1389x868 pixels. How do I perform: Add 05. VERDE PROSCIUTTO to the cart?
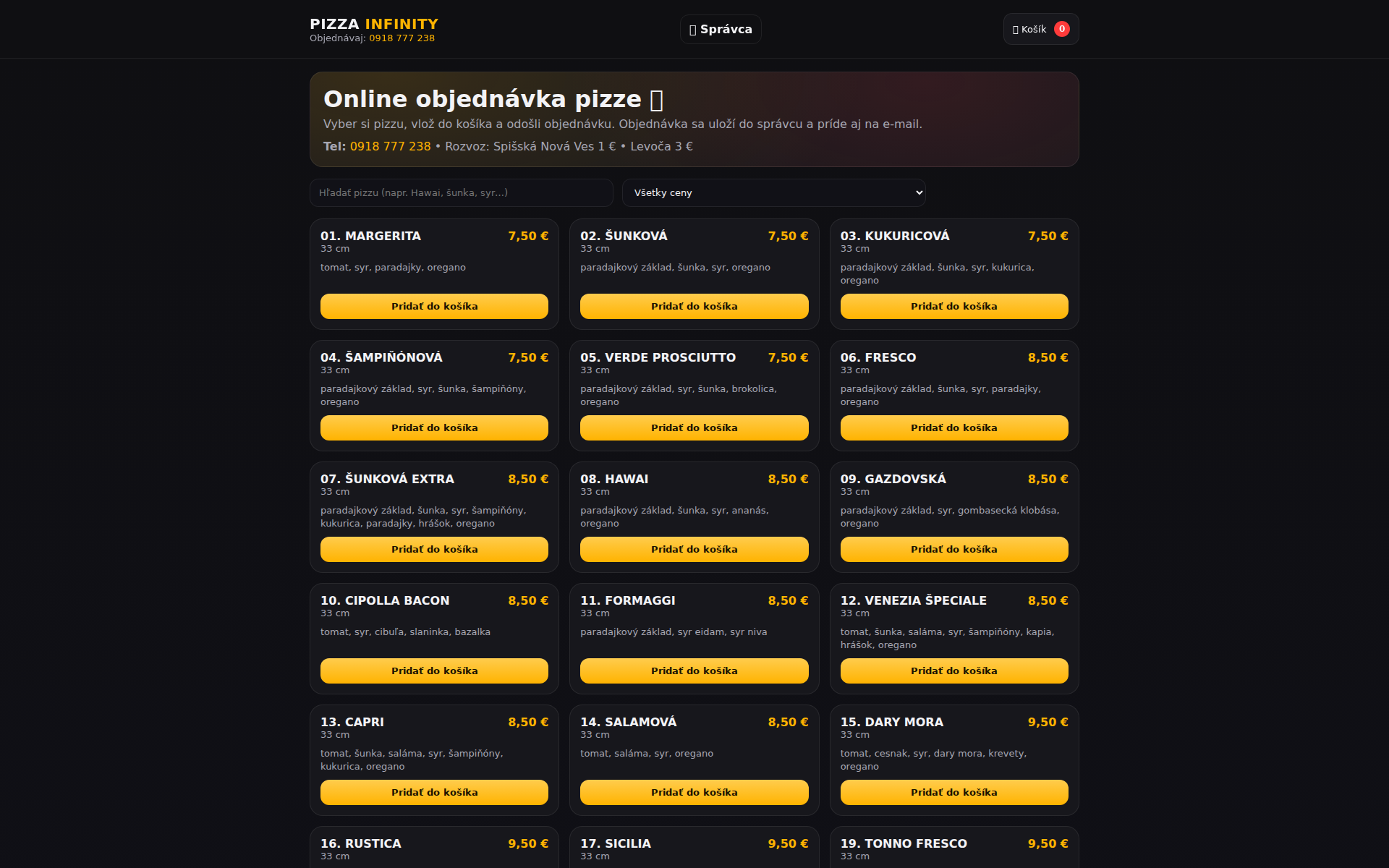pos(694,427)
